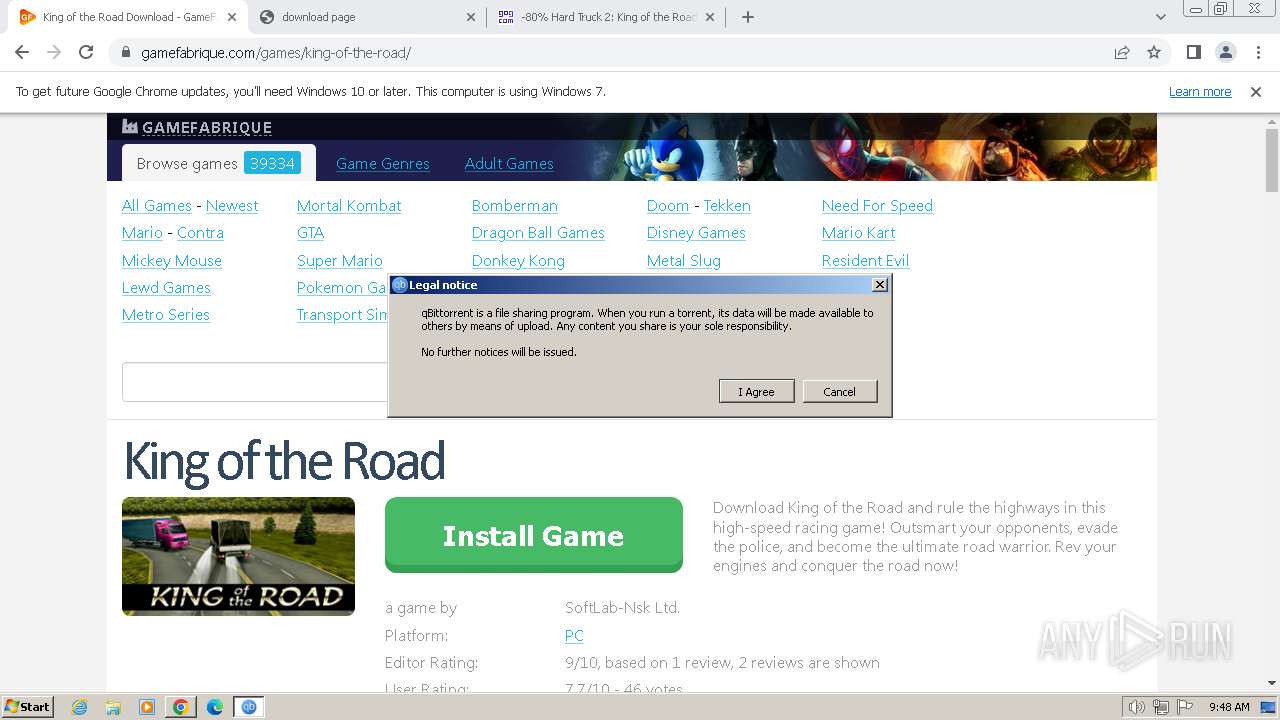The image size is (1280, 720).
Task: Click the King of the Road thumbnail
Action: (238, 556)
